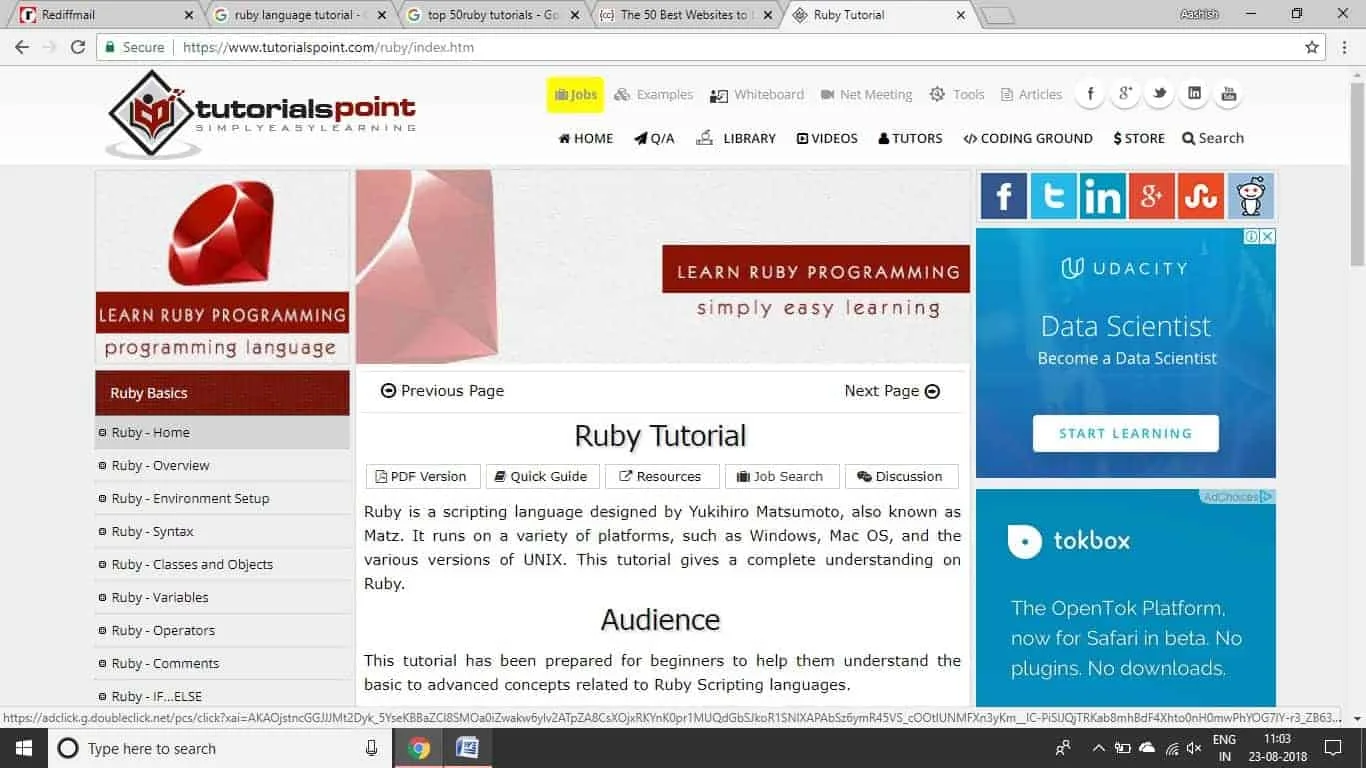1366x768 pixels.
Task: Show hidden tray icons chevron
Action: coord(1098,748)
